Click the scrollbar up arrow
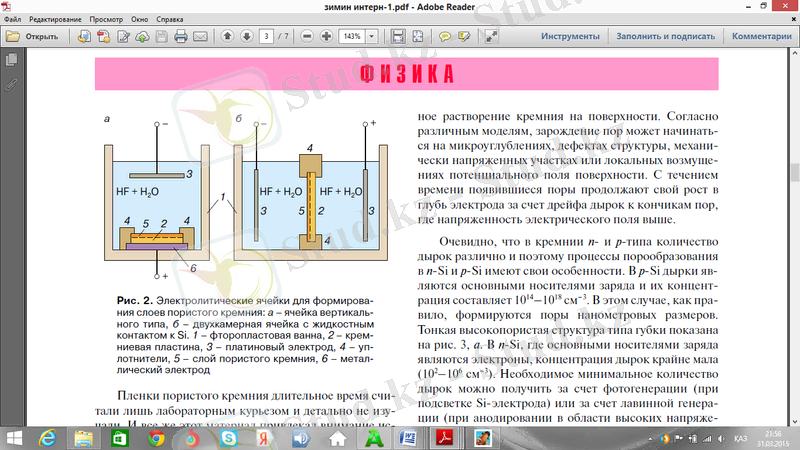 795,52
